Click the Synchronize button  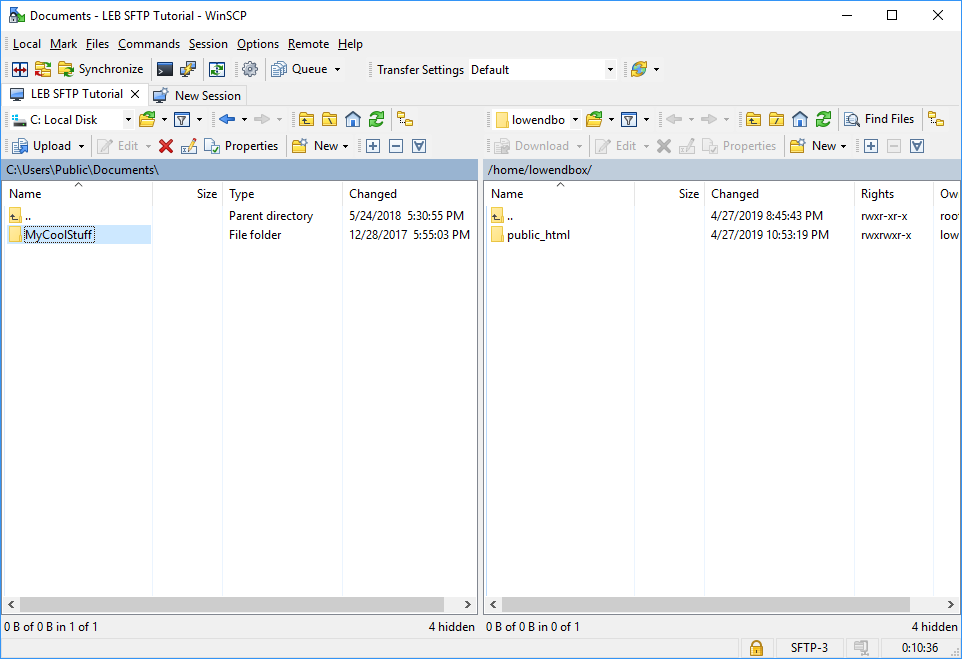coord(101,69)
